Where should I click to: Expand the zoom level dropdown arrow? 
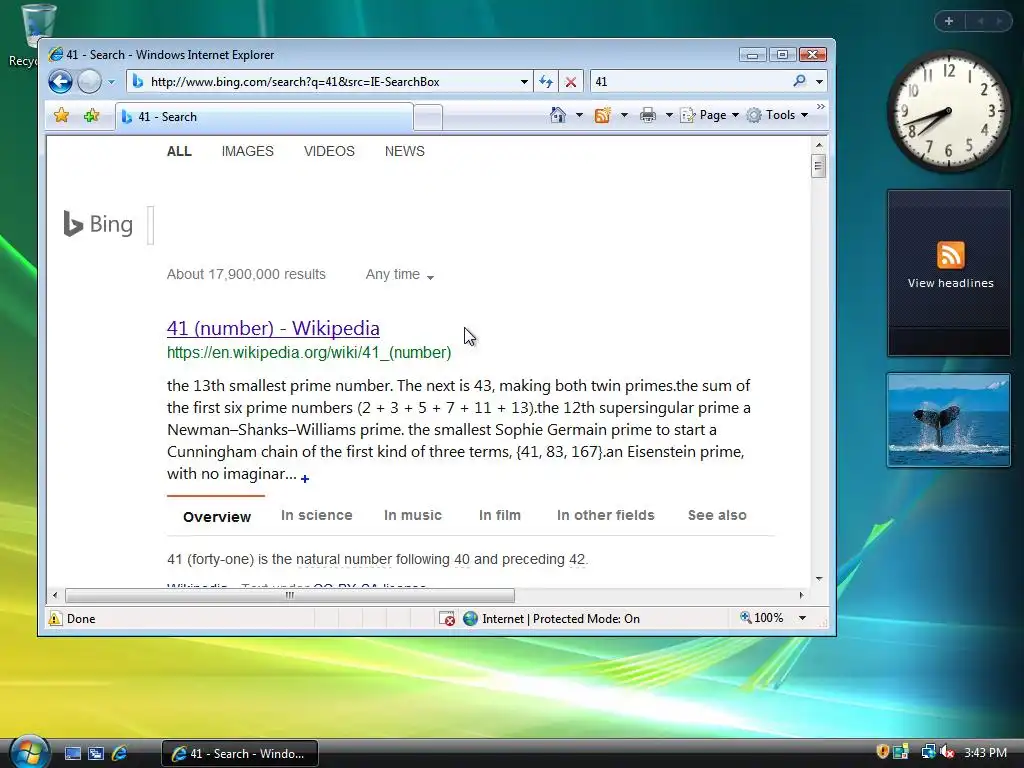click(803, 618)
